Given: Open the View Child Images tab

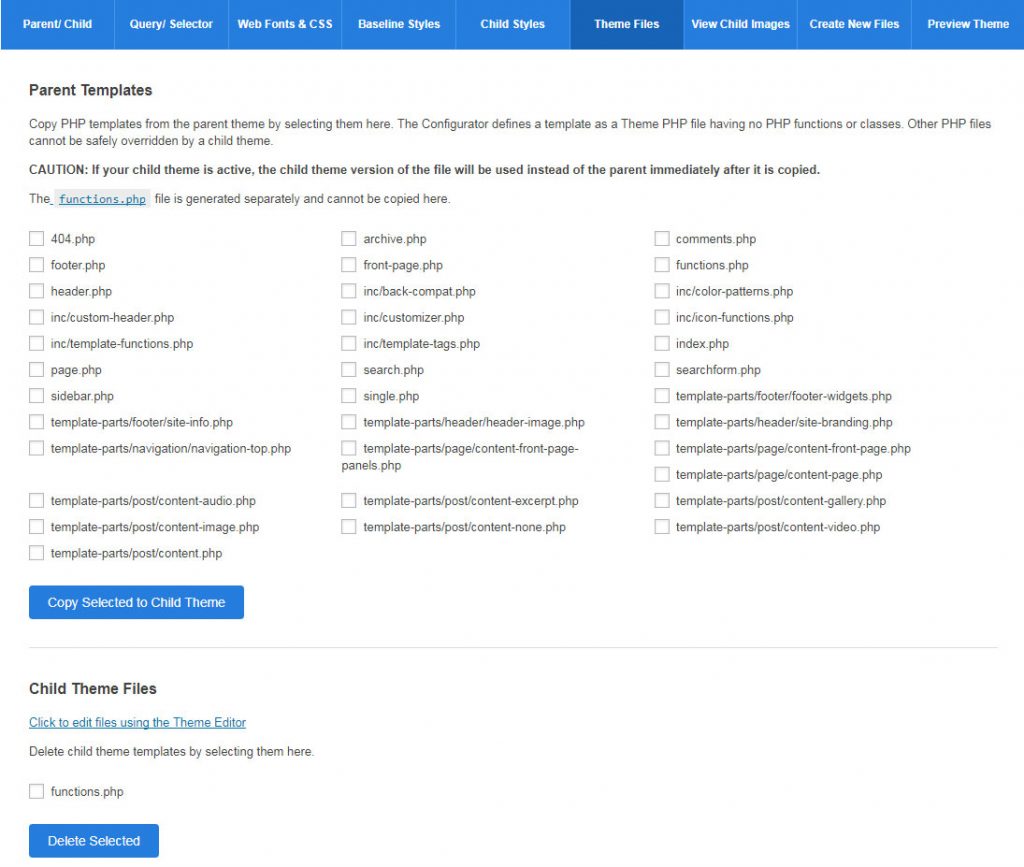Looking at the screenshot, I should coord(741,24).
